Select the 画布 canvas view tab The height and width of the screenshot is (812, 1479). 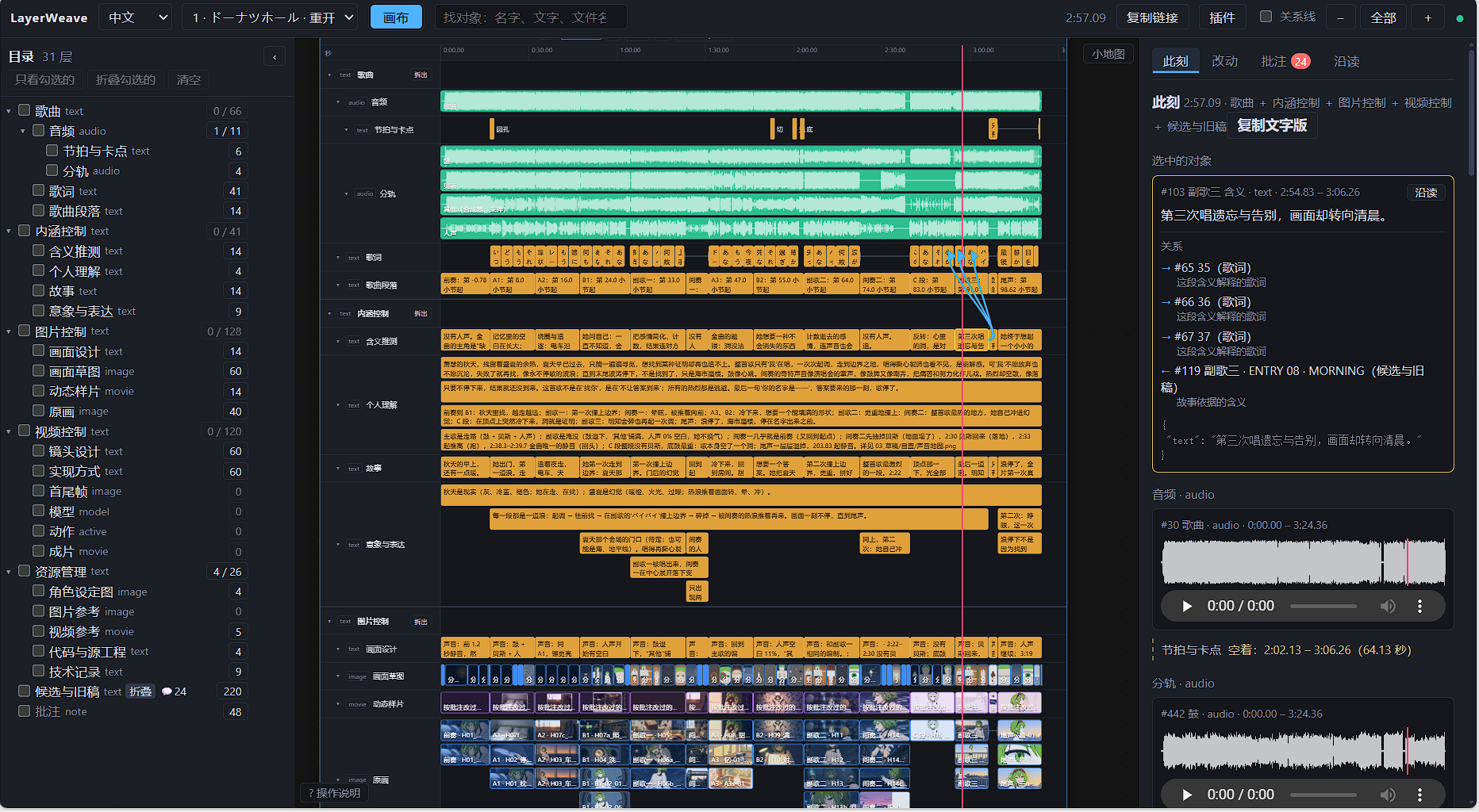coord(396,17)
